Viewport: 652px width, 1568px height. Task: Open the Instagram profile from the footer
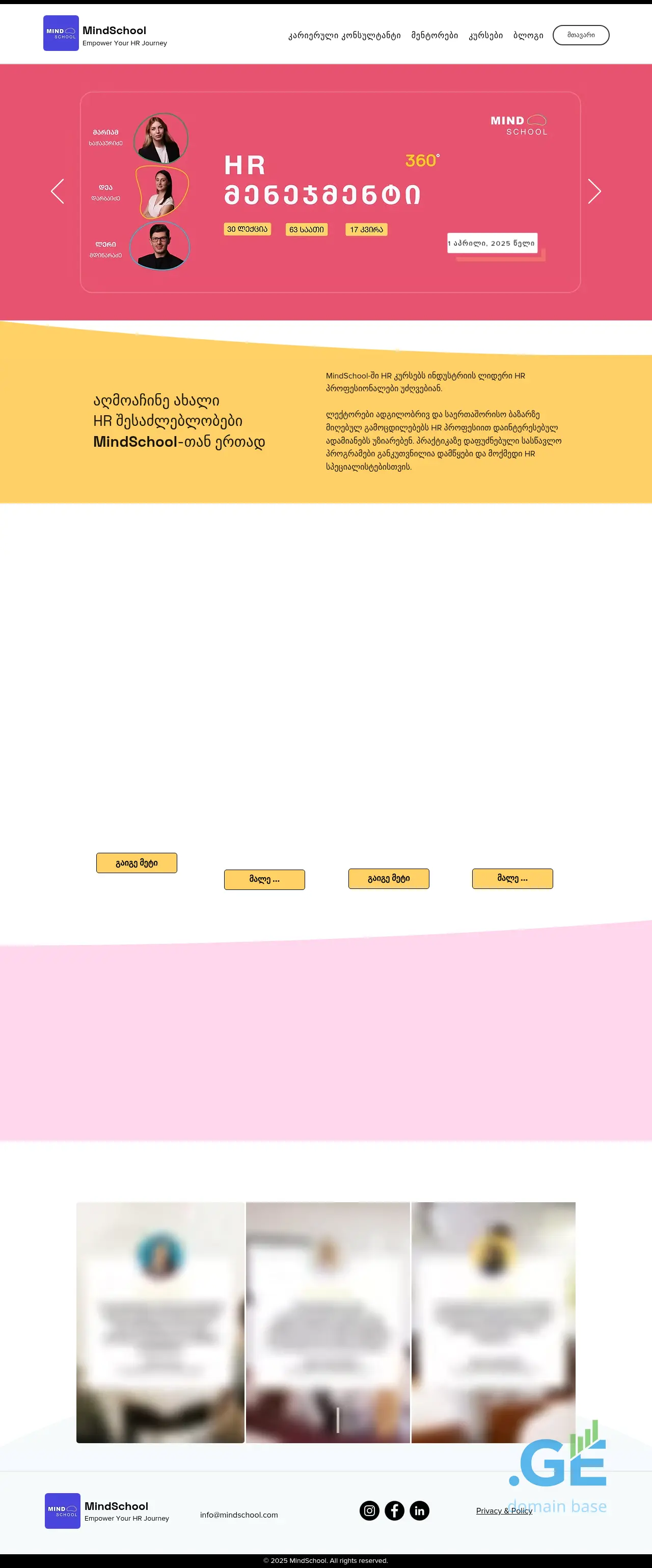point(369,1510)
